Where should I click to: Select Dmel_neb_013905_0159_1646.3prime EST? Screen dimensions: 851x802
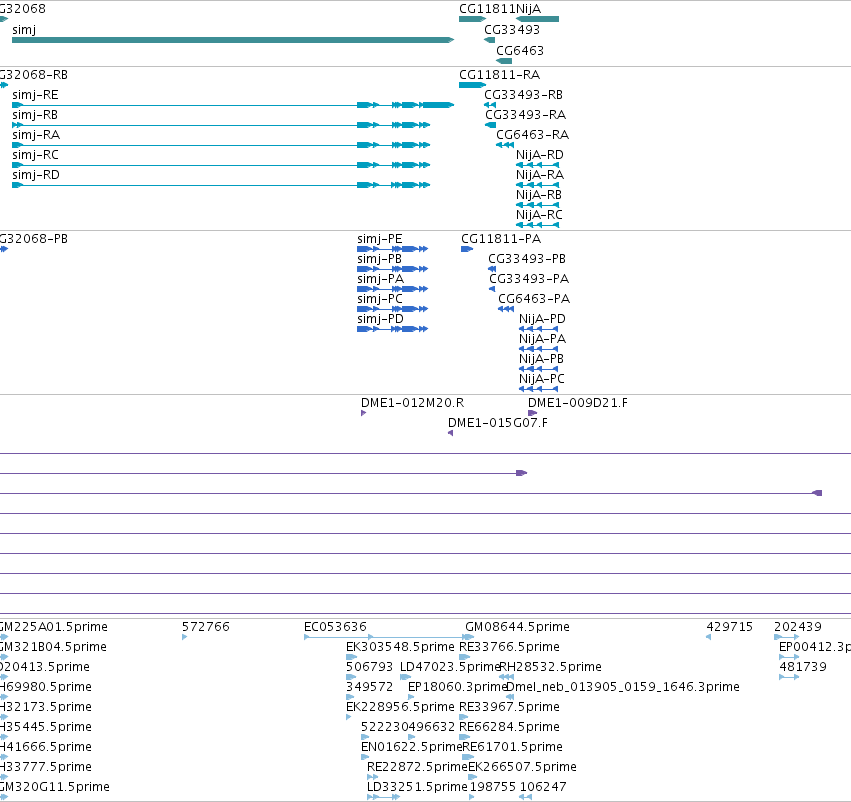pos(510,697)
